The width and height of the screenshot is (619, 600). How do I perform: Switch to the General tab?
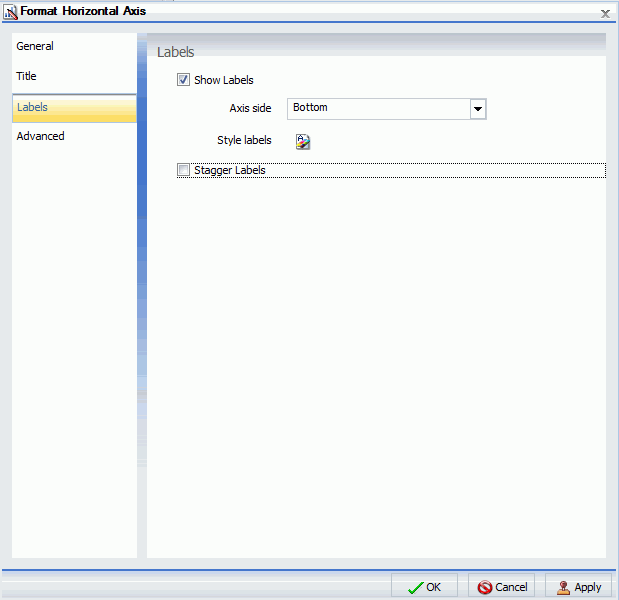(74, 46)
